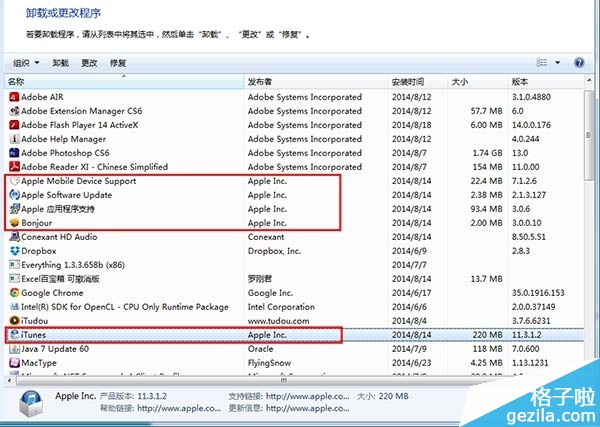
Task: Open the 组织 dropdown menu
Action: [x=26, y=63]
